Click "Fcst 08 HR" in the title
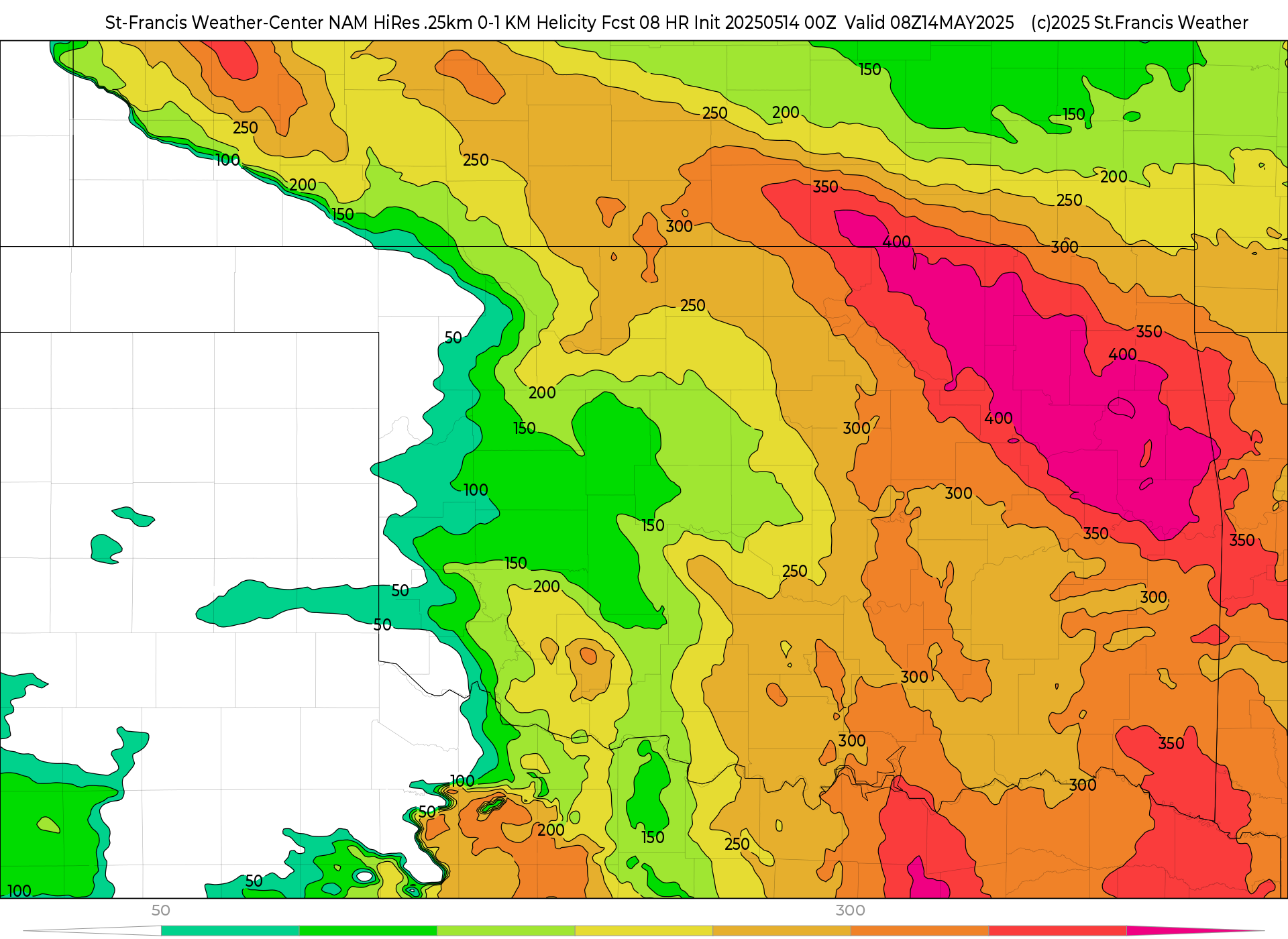The image size is (1288, 939). pyautogui.click(x=645, y=23)
